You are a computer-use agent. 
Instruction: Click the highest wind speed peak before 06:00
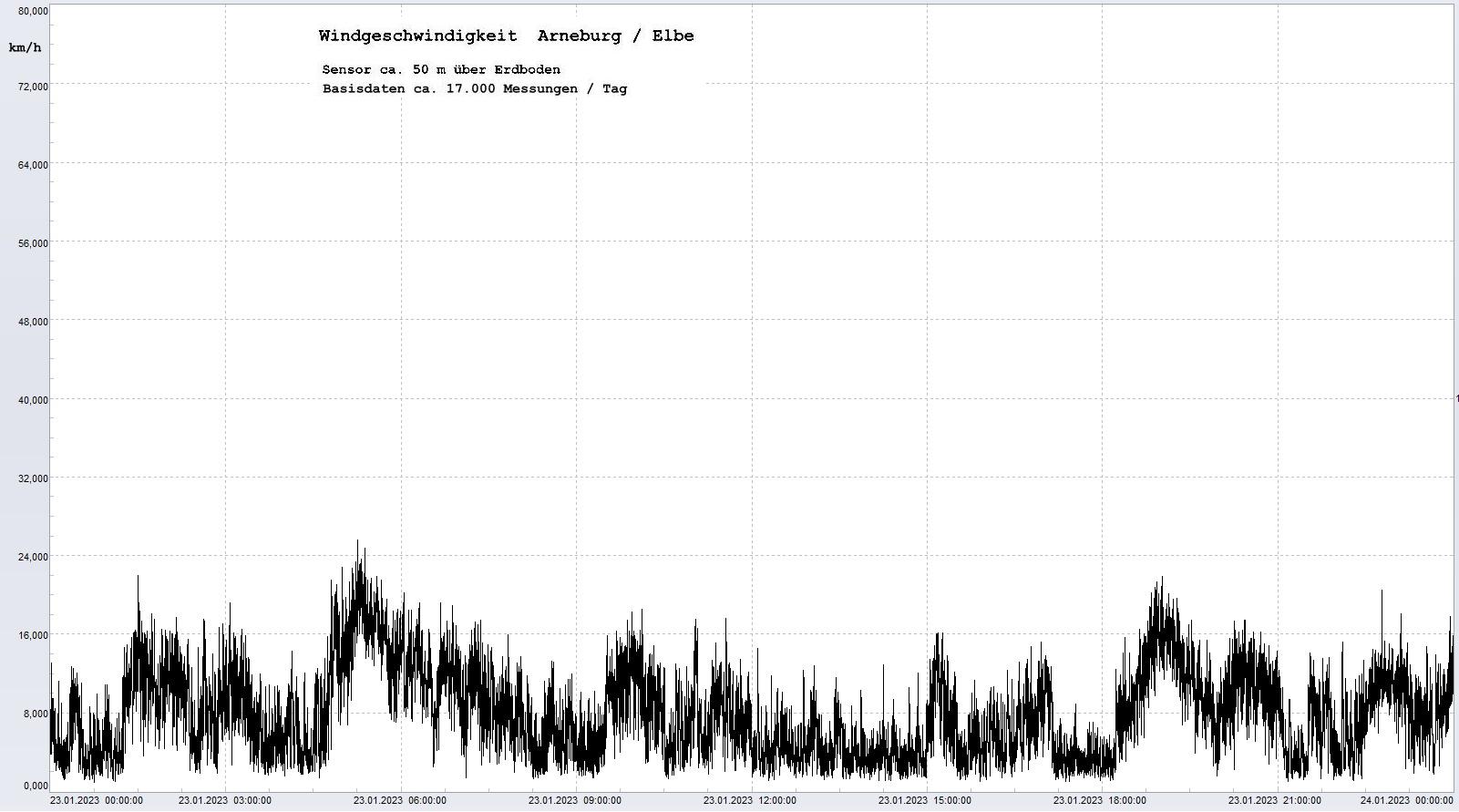[x=358, y=542]
